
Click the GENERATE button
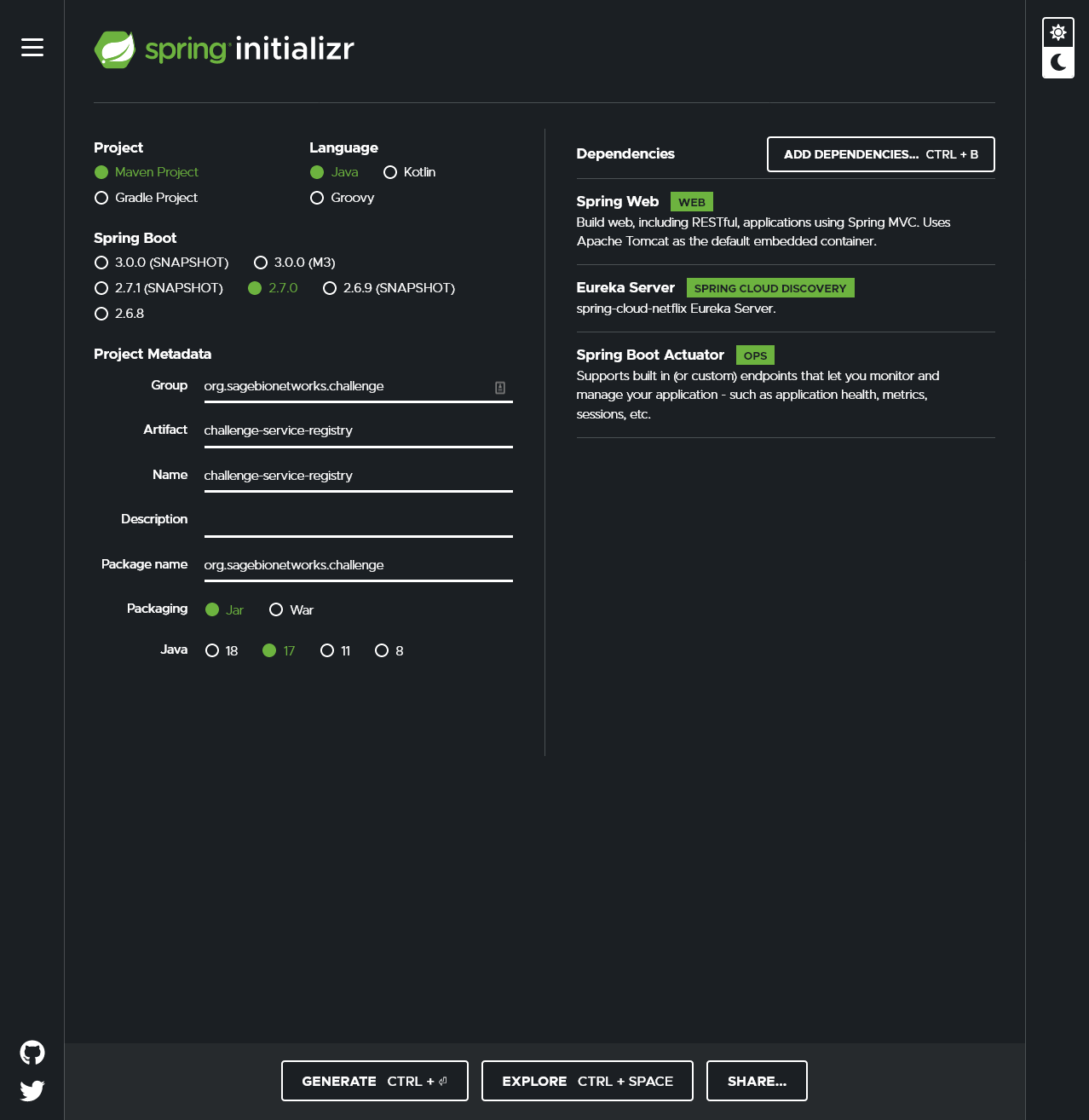coord(374,1081)
